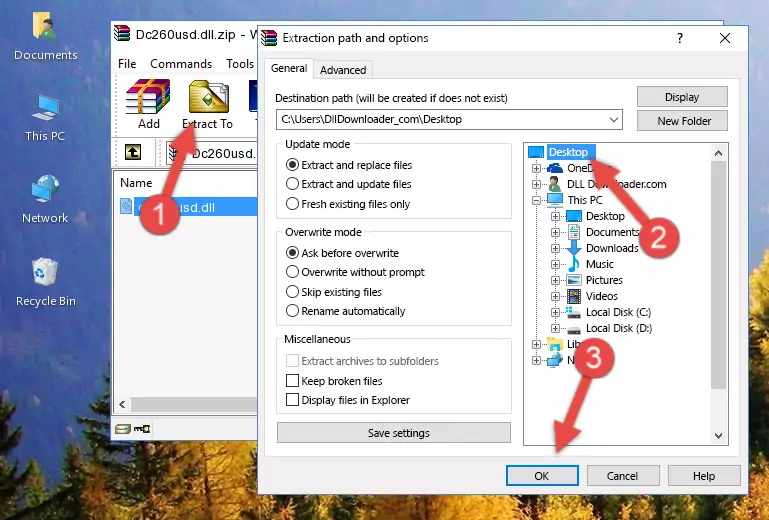
Task: Expand the Local Disk (C:) tree node
Action: point(555,312)
